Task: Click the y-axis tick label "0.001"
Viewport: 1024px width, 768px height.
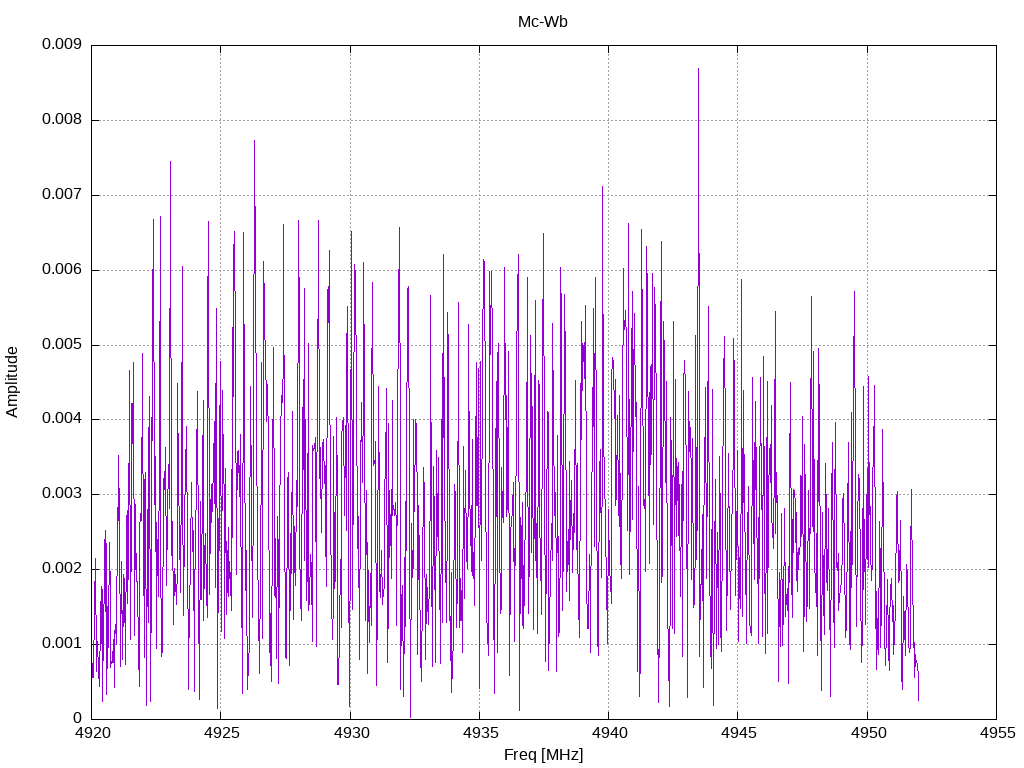Action: pos(62,643)
